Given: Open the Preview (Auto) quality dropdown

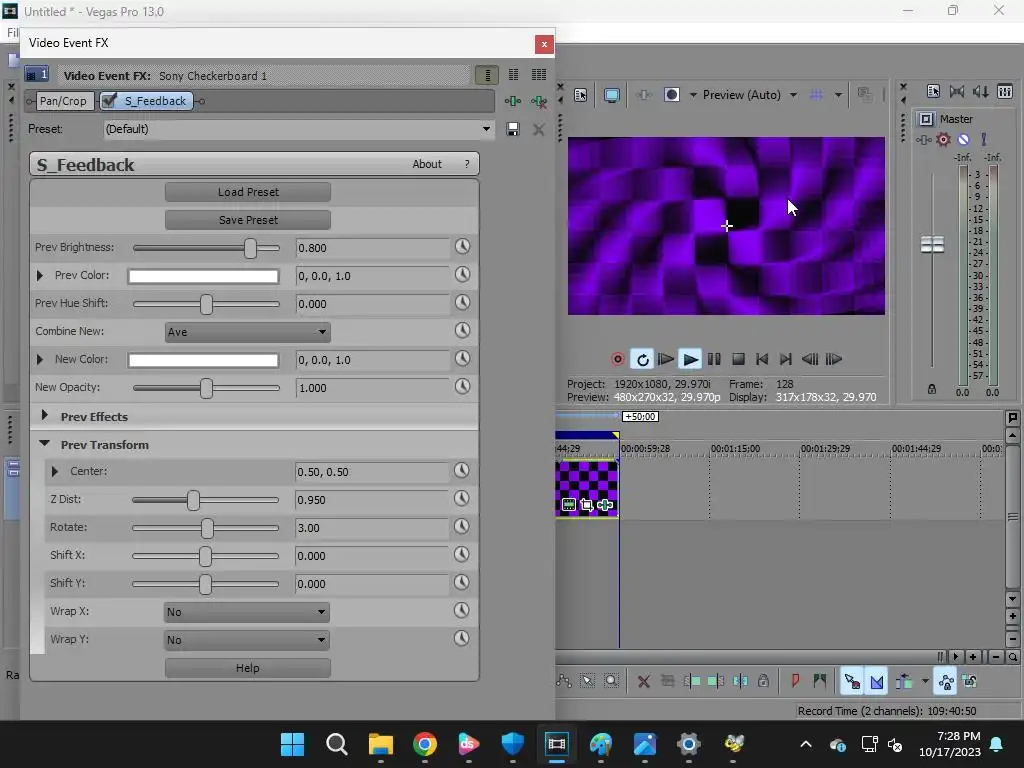Looking at the screenshot, I should click(749, 95).
